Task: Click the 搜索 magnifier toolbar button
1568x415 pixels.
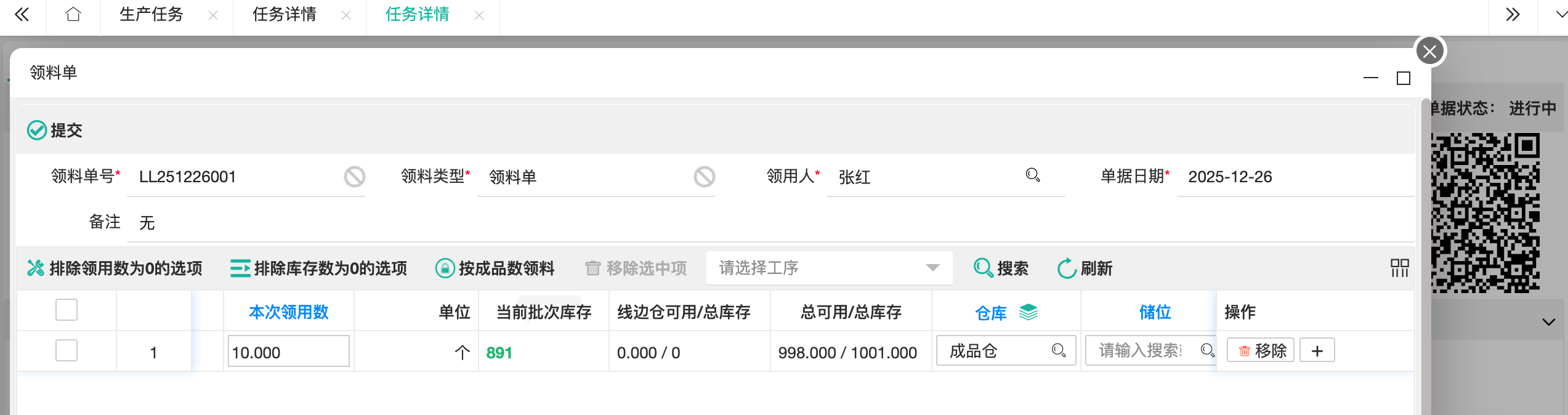Action: click(x=1001, y=268)
